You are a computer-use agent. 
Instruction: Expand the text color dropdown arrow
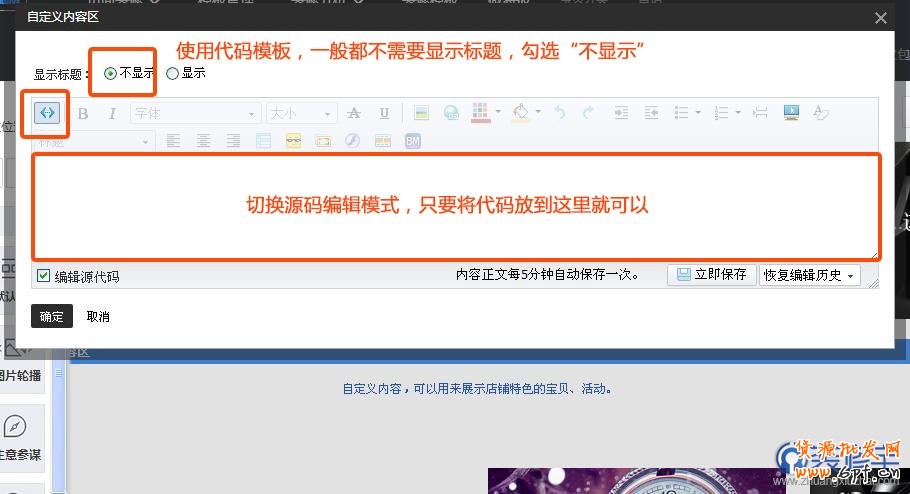click(x=498, y=111)
